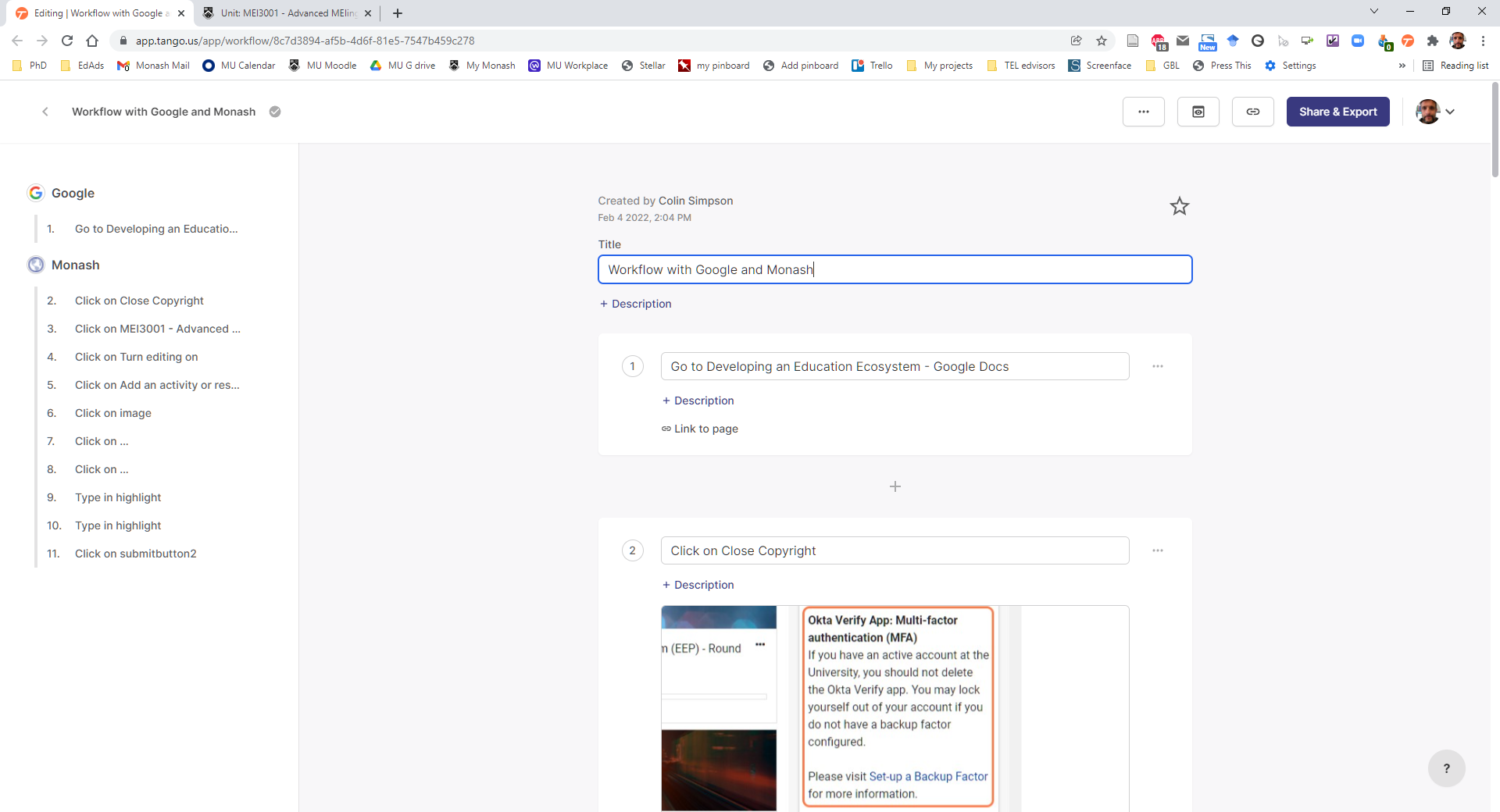Select sidebar step Click on Turn editing on
Image resolution: width=1500 pixels, height=812 pixels.
(x=136, y=357)
